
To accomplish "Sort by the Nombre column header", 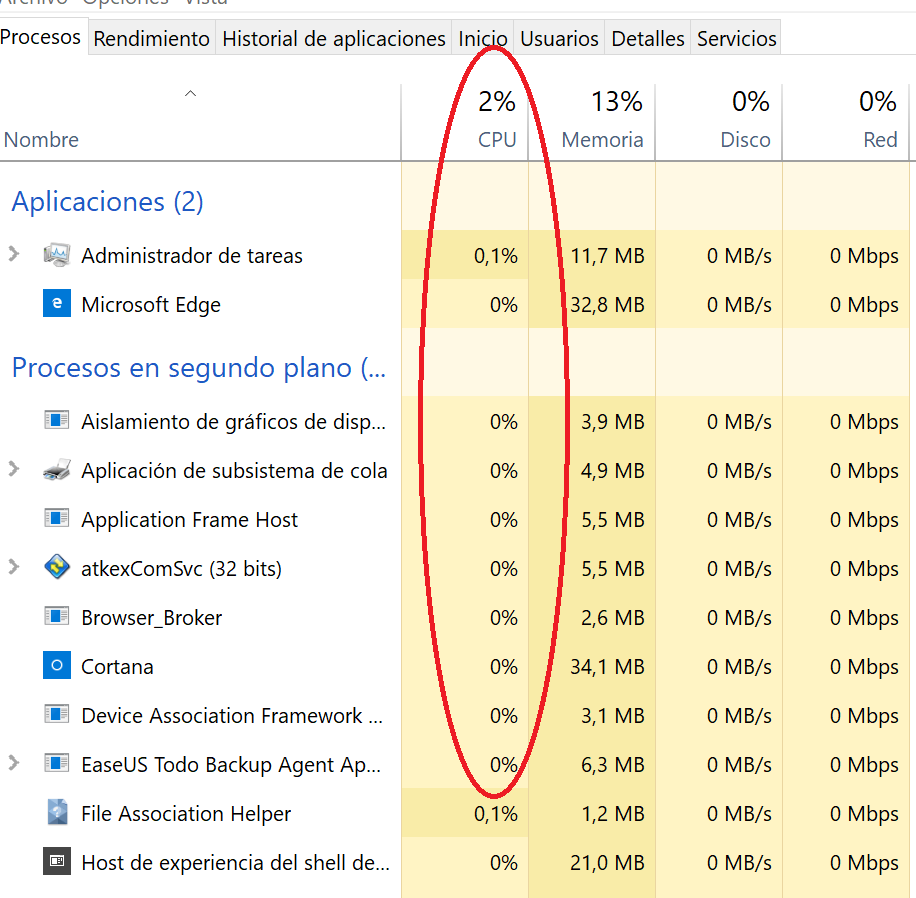I will pyautogui.click(x=41, y=139).
